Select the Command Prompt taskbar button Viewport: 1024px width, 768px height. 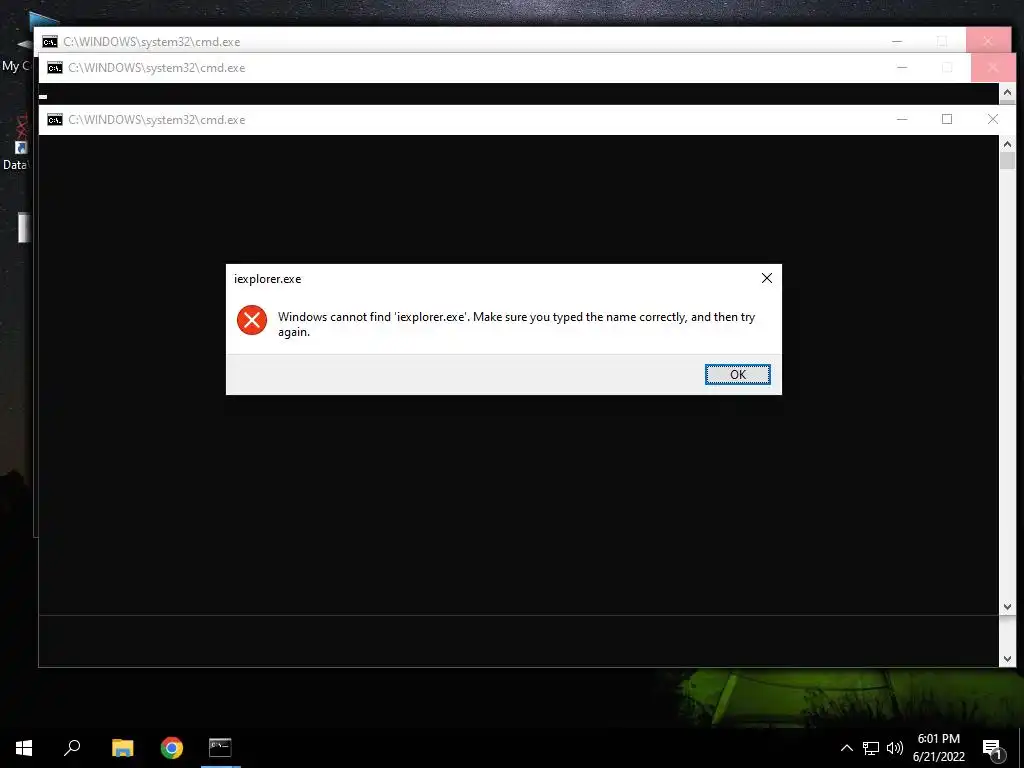[x=220, y=748]
